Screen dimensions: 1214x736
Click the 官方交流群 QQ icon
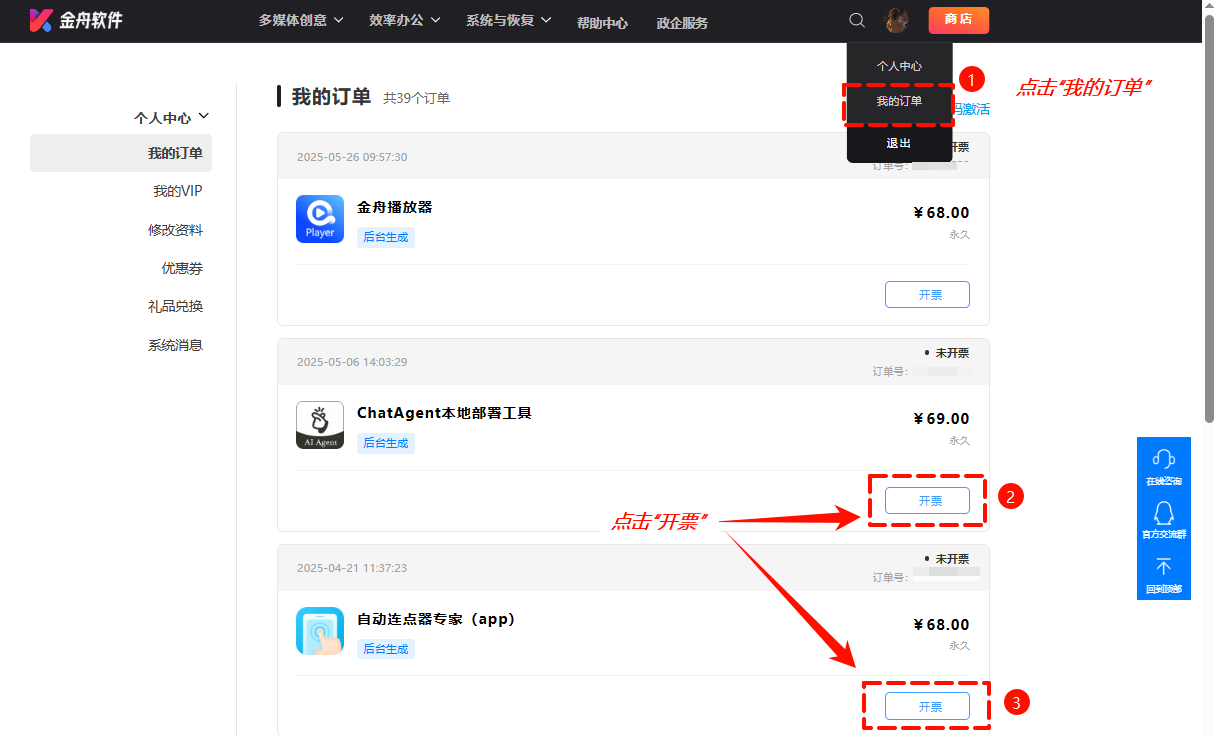(x=1163, y=513)
